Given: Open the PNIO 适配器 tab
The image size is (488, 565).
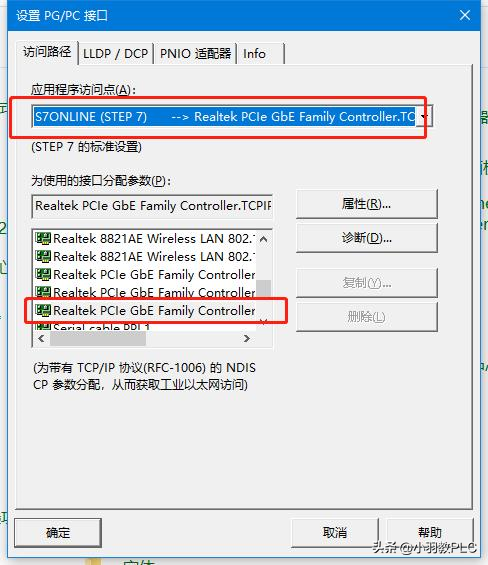Looking at the screenshot, I should point(195,54).
